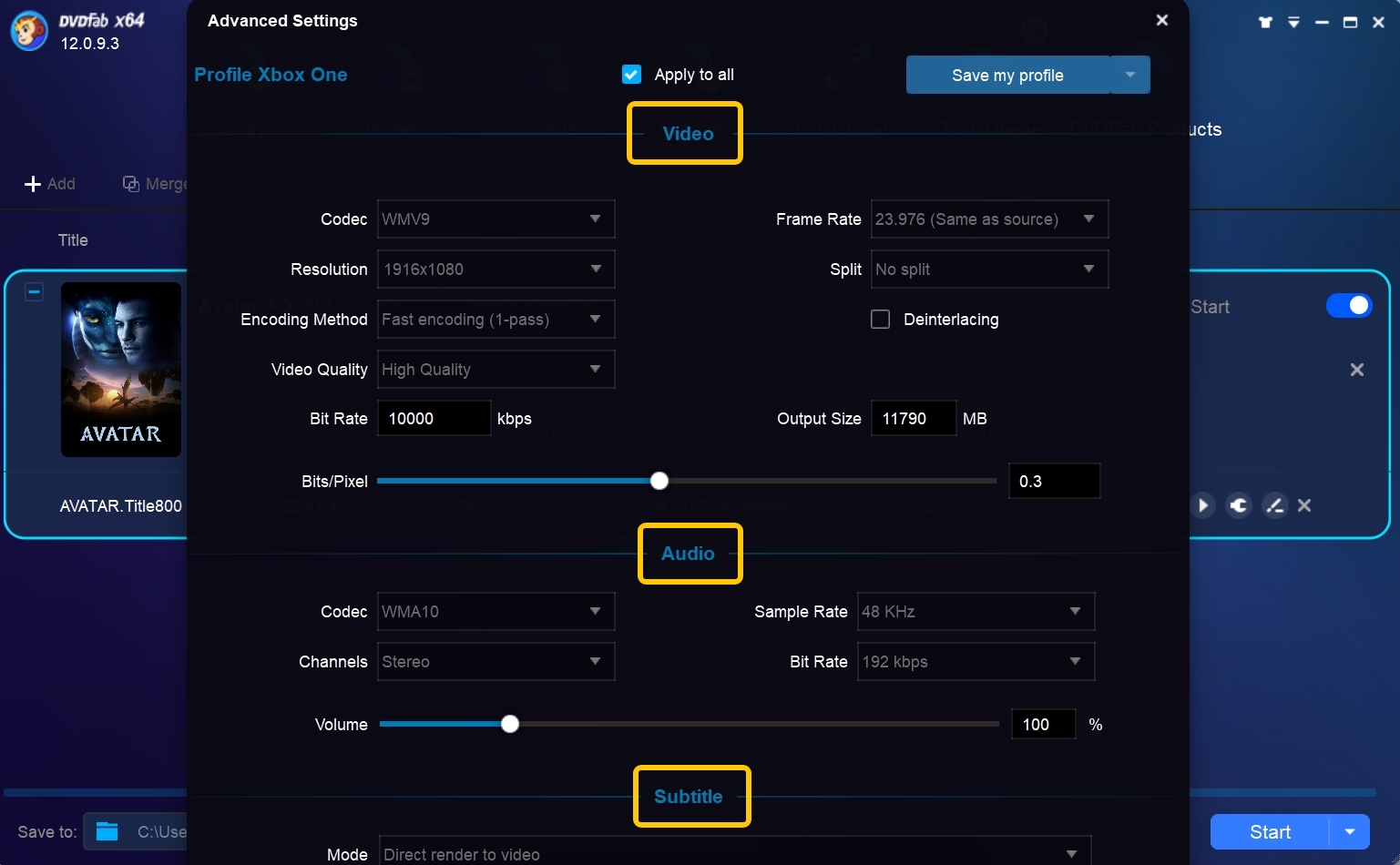Close the Advanced Settings dialog
This screenshot has width=1400, height=865.
pyautogui.click(x=1162, y=20)
